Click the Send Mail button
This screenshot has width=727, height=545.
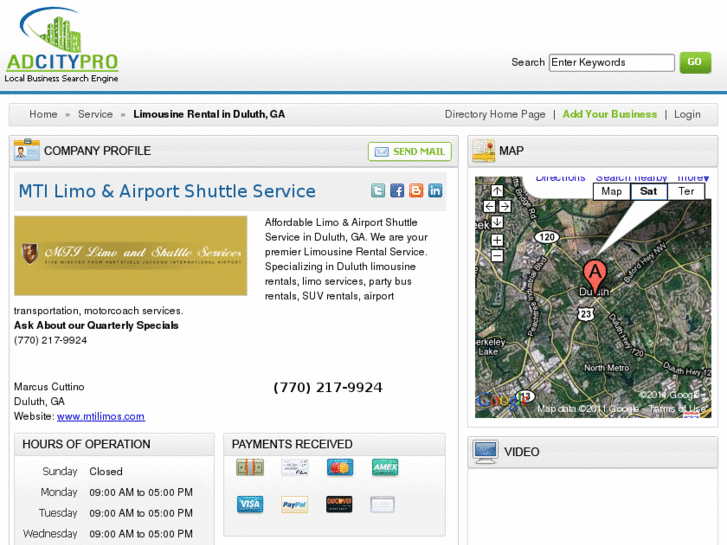point(409,152)
